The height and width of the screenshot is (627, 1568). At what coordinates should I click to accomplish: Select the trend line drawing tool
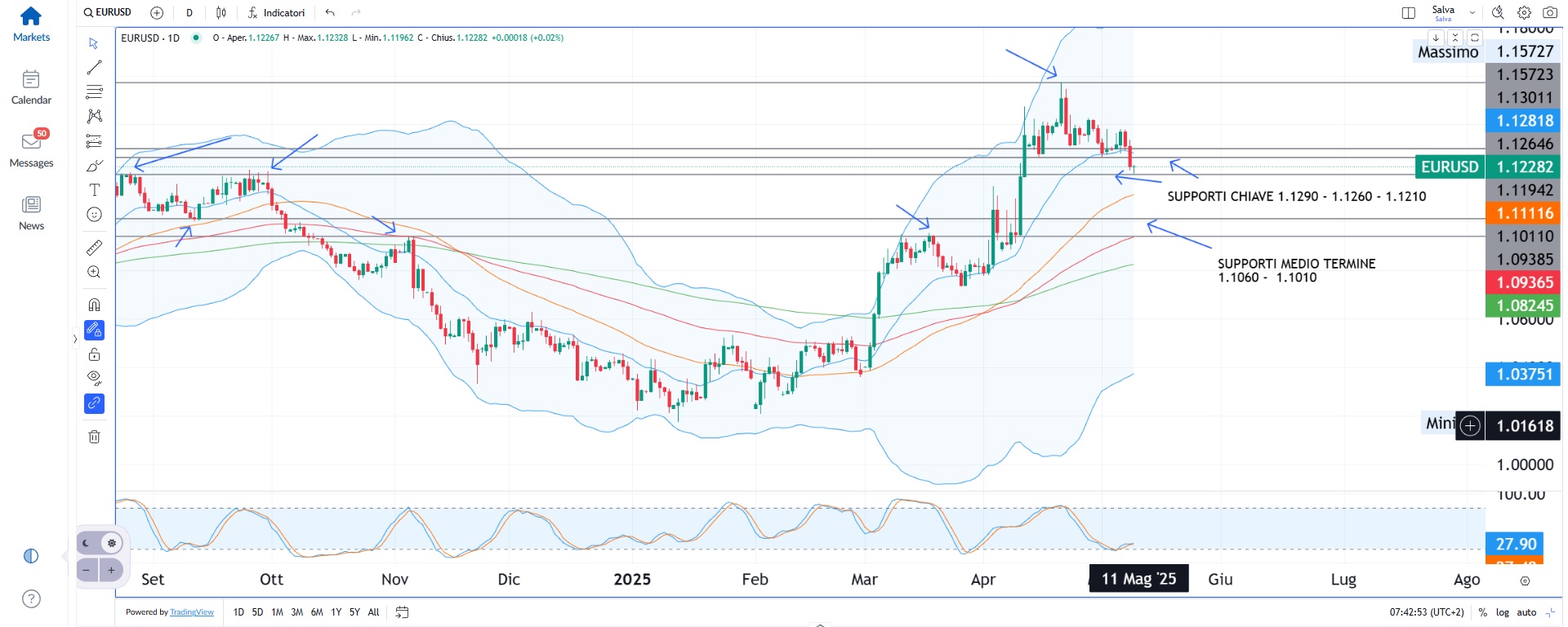(x=95, y=68)
